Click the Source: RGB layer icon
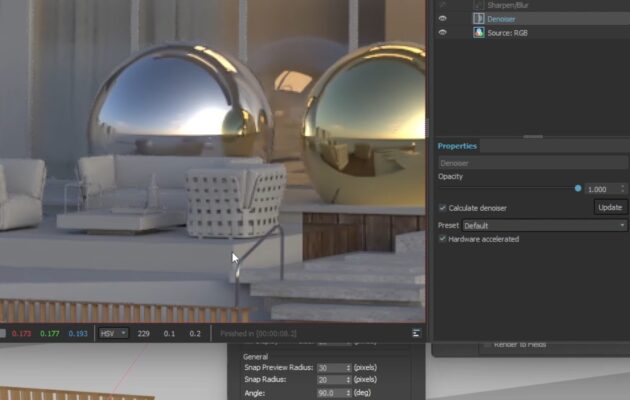 coord(478,33)
